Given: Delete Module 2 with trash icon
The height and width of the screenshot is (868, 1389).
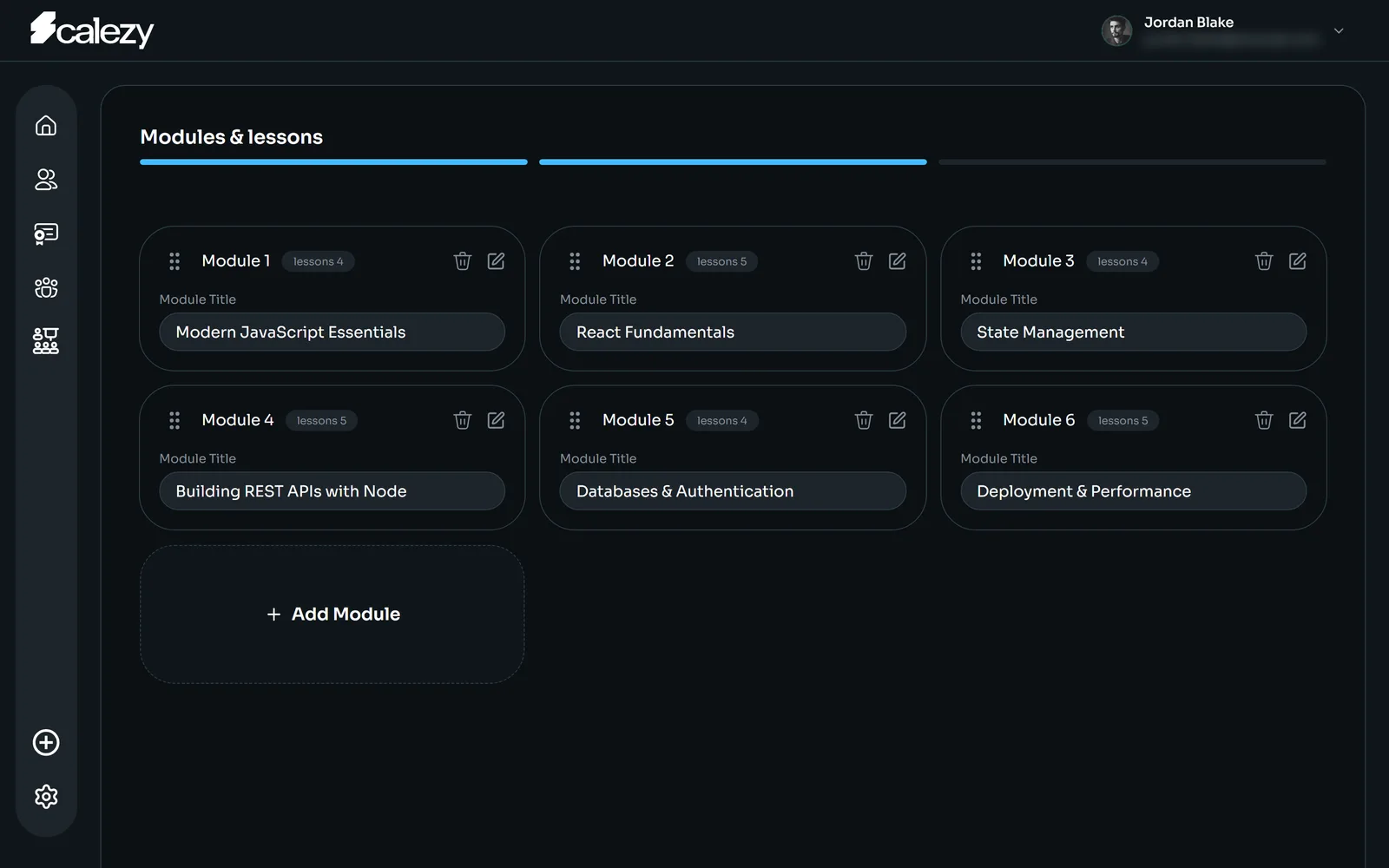Looking at the screenshot, I should pos(864,261).
